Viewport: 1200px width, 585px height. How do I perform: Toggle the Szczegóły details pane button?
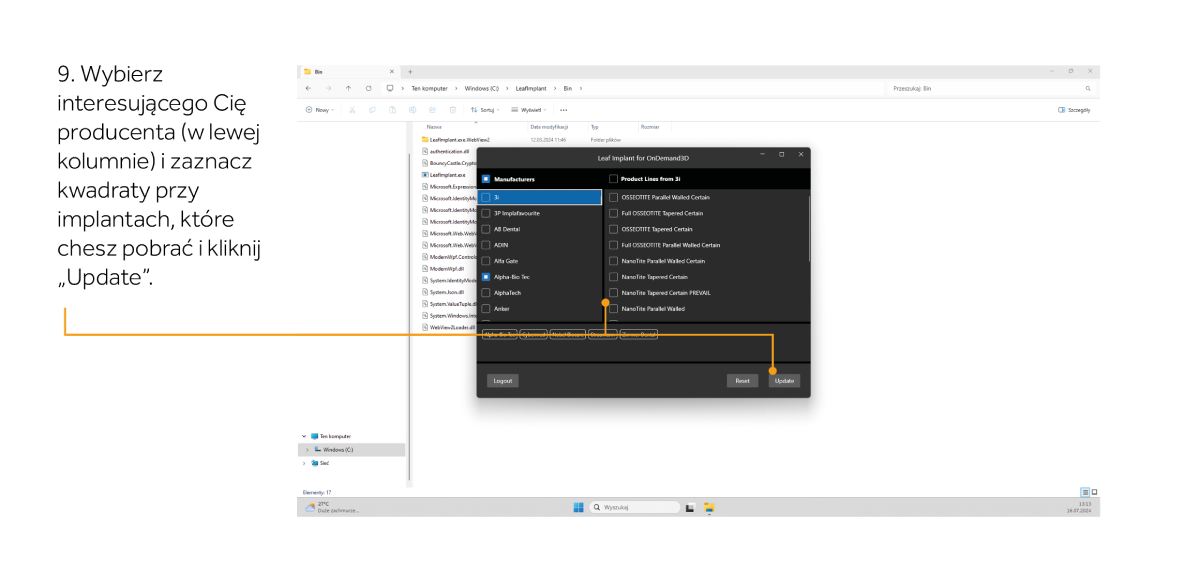point(1075,109)
